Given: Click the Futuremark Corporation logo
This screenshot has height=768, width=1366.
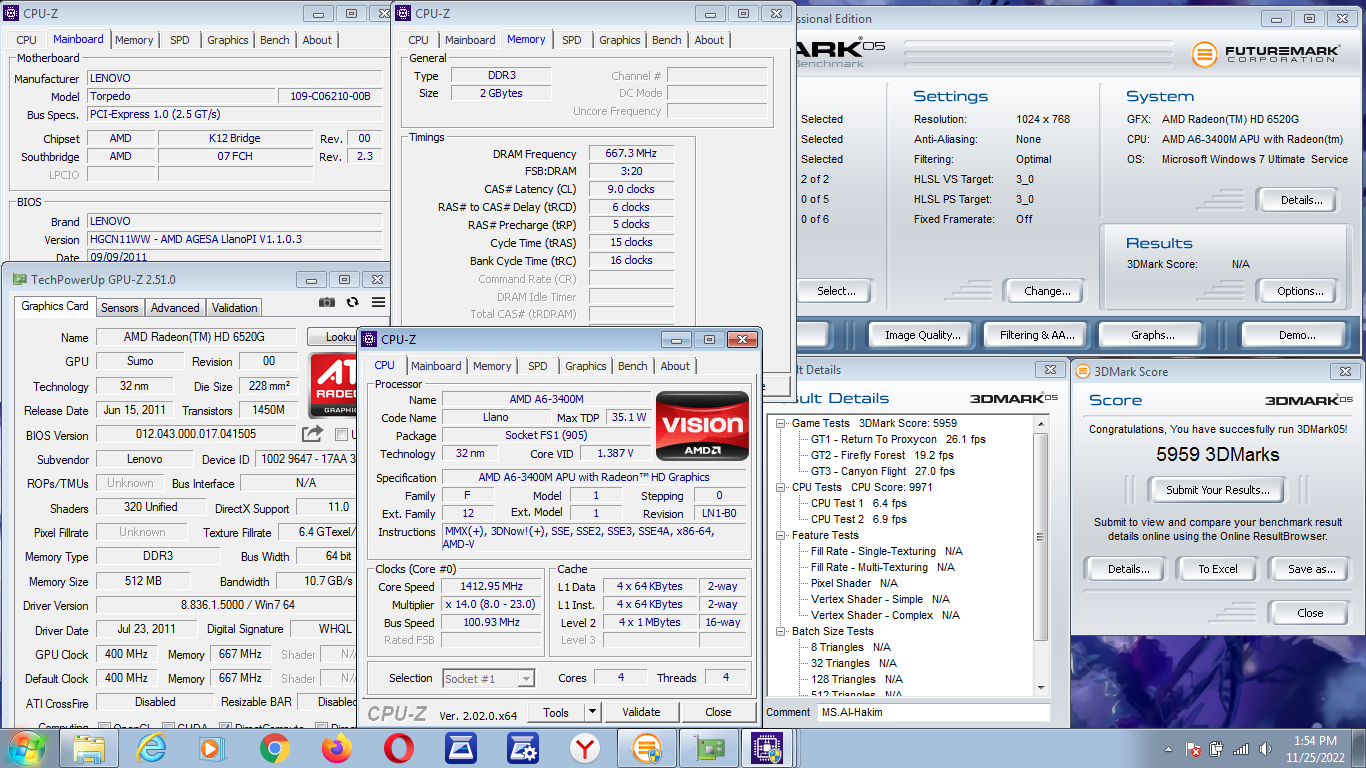Looking at the screenshot, I should [x=1264, y=53].
